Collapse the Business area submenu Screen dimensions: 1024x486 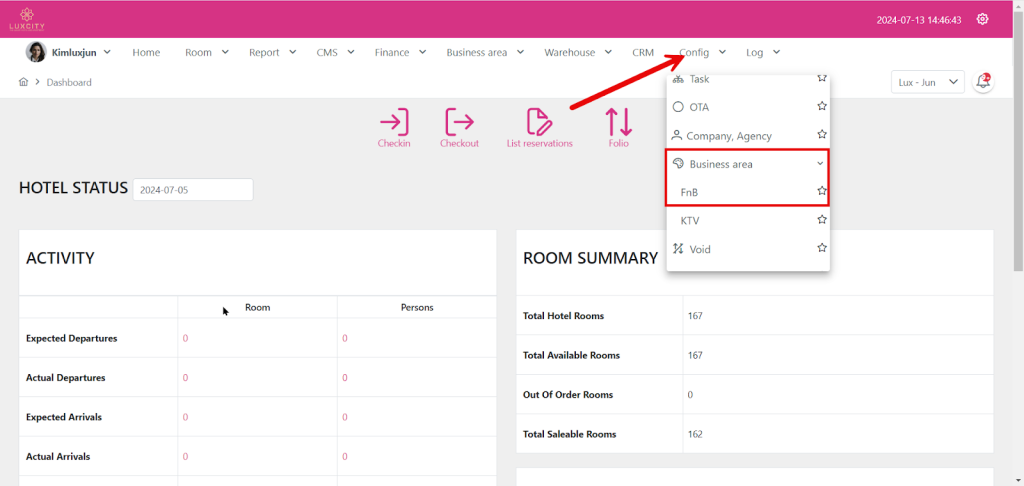click(x=820, y=164)
